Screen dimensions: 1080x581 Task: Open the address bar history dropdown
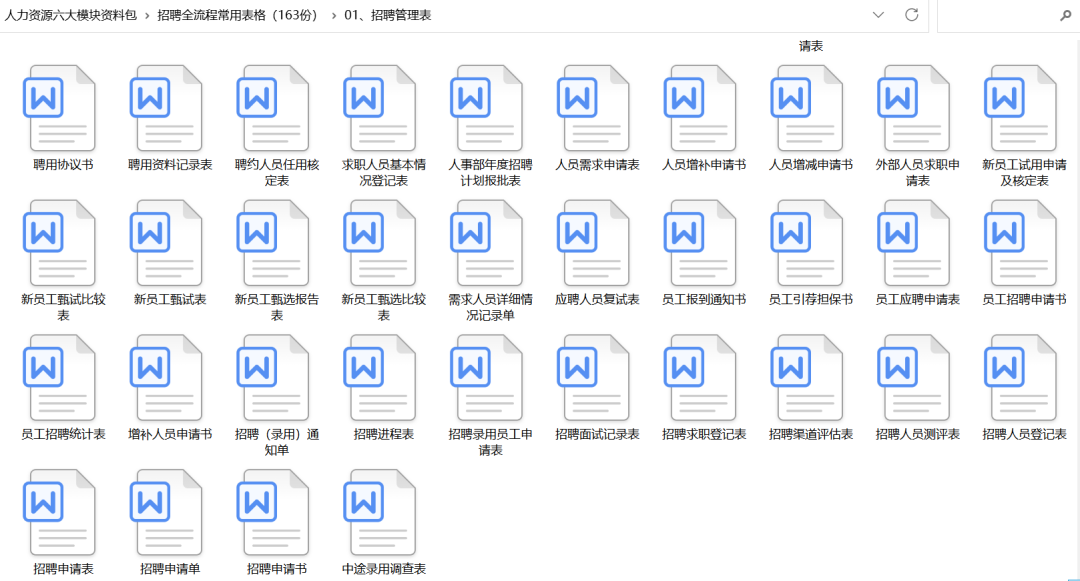878,14
